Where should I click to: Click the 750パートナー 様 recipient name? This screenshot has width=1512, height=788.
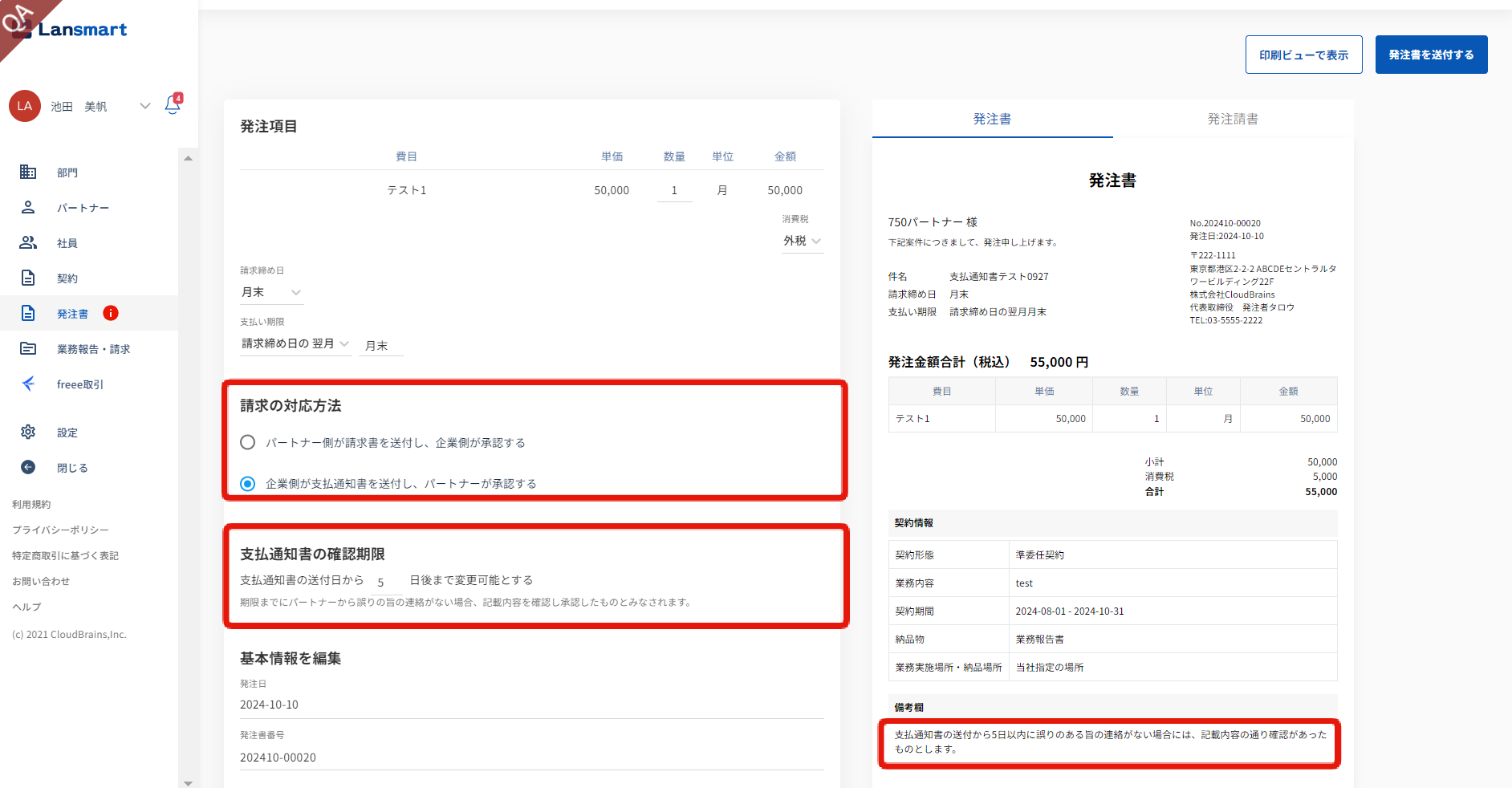(x=933, y=222)
